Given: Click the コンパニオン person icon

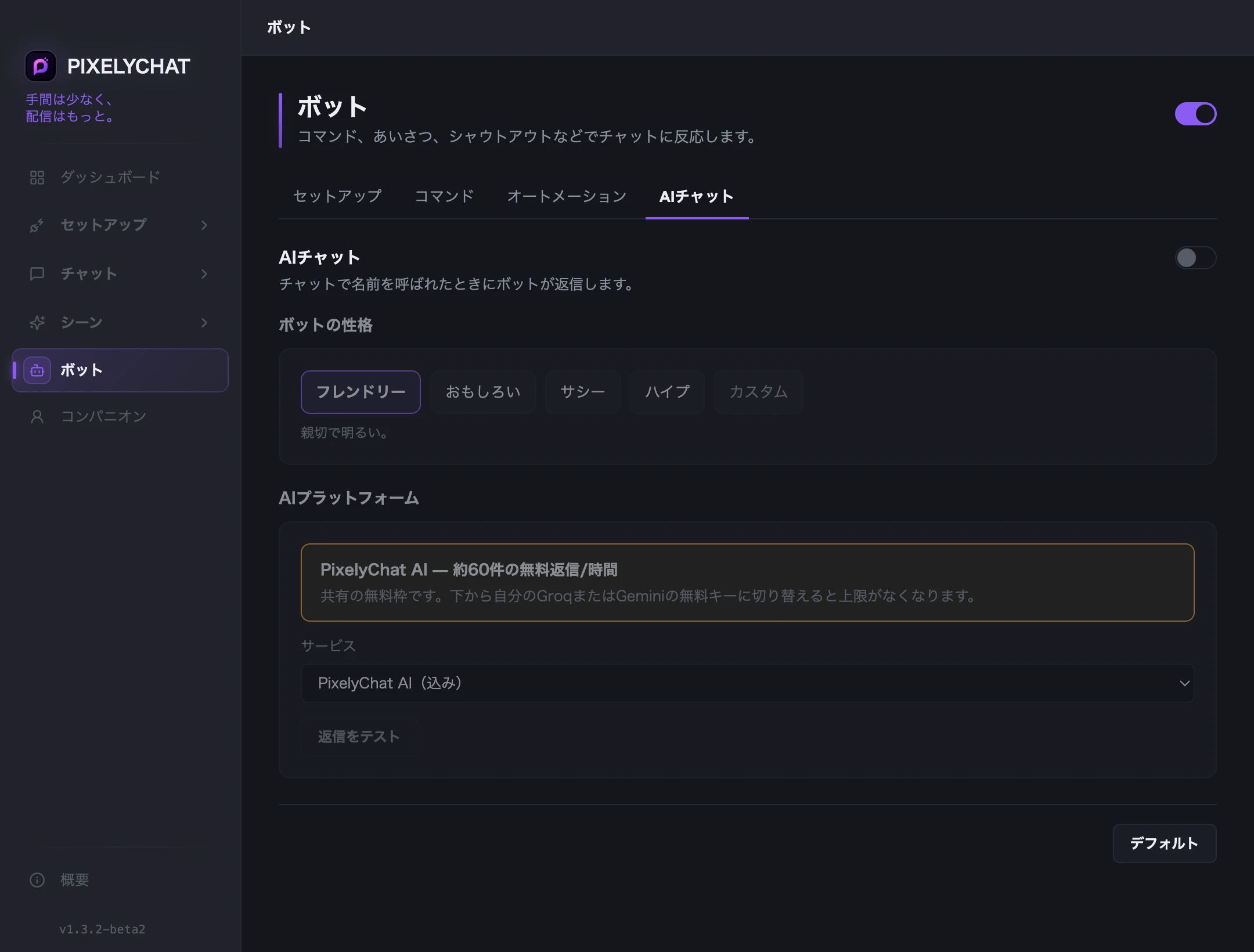Looking at the screenshot, I should click(x=37, y=417).
